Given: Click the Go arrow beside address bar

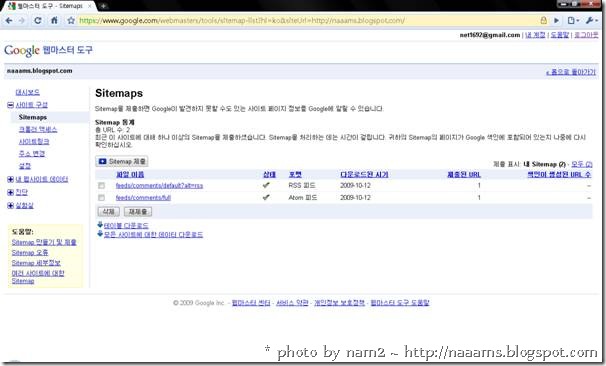Looking at the screenshot, I should (557, 20).
